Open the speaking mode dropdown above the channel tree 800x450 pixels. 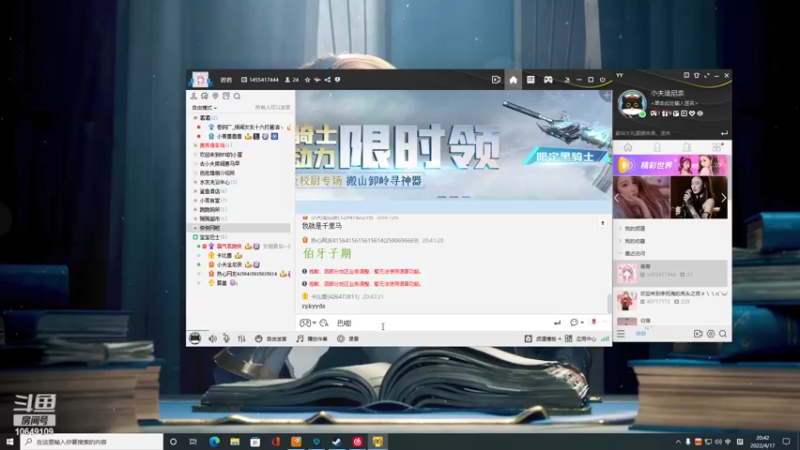[204, 108]
